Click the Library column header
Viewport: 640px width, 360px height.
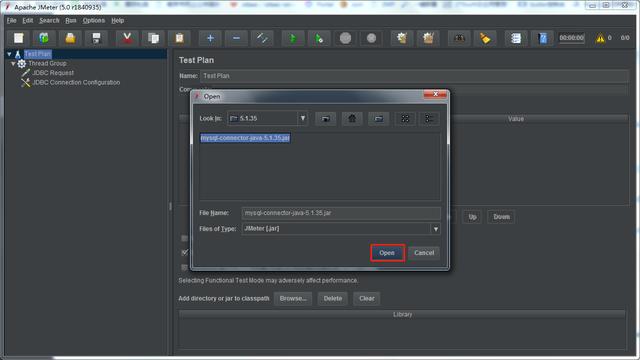[x=402, y=314]
